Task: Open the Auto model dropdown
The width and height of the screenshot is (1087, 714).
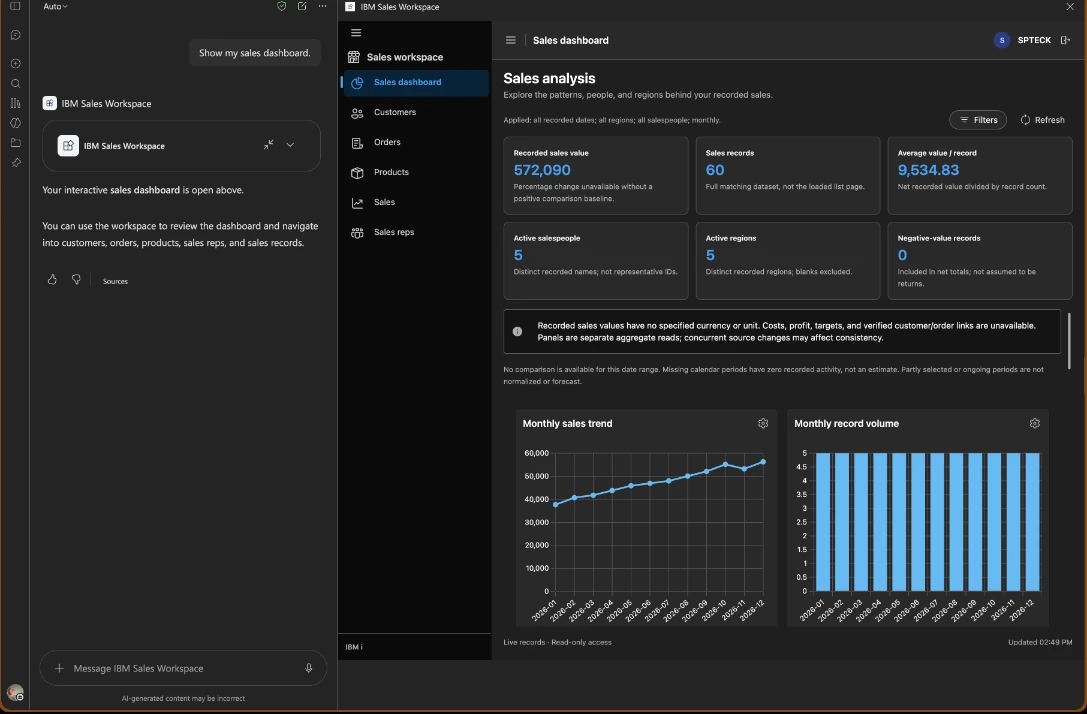Action: (x=55, y=6)
